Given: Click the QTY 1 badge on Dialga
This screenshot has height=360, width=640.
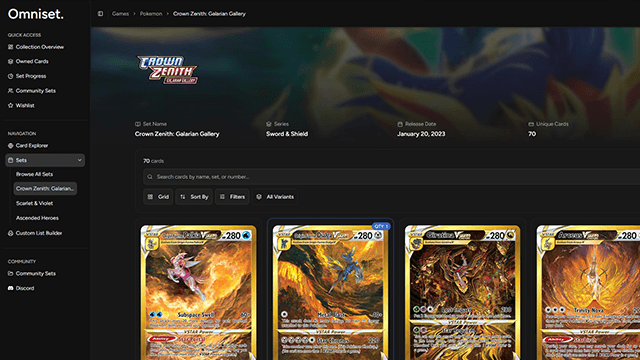Looking at the screenshot, I should [x=381, y=226].
